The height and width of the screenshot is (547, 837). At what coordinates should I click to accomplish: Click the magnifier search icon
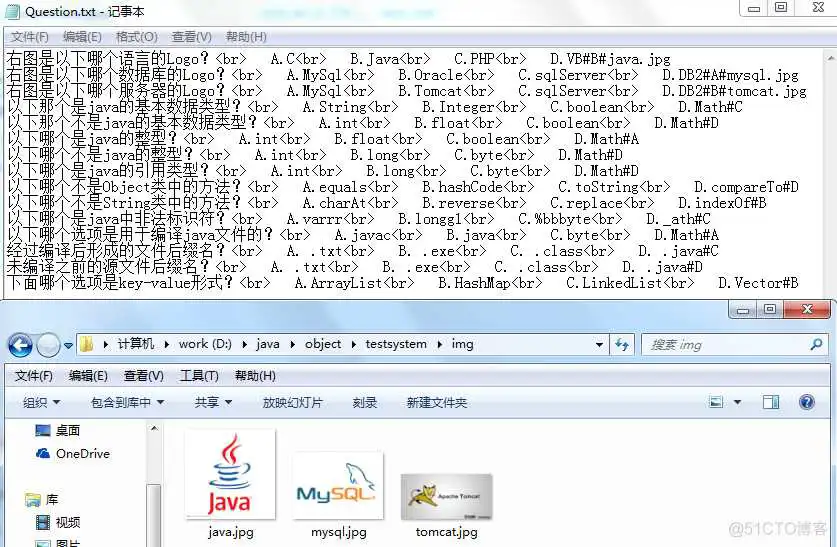[816, 345]
